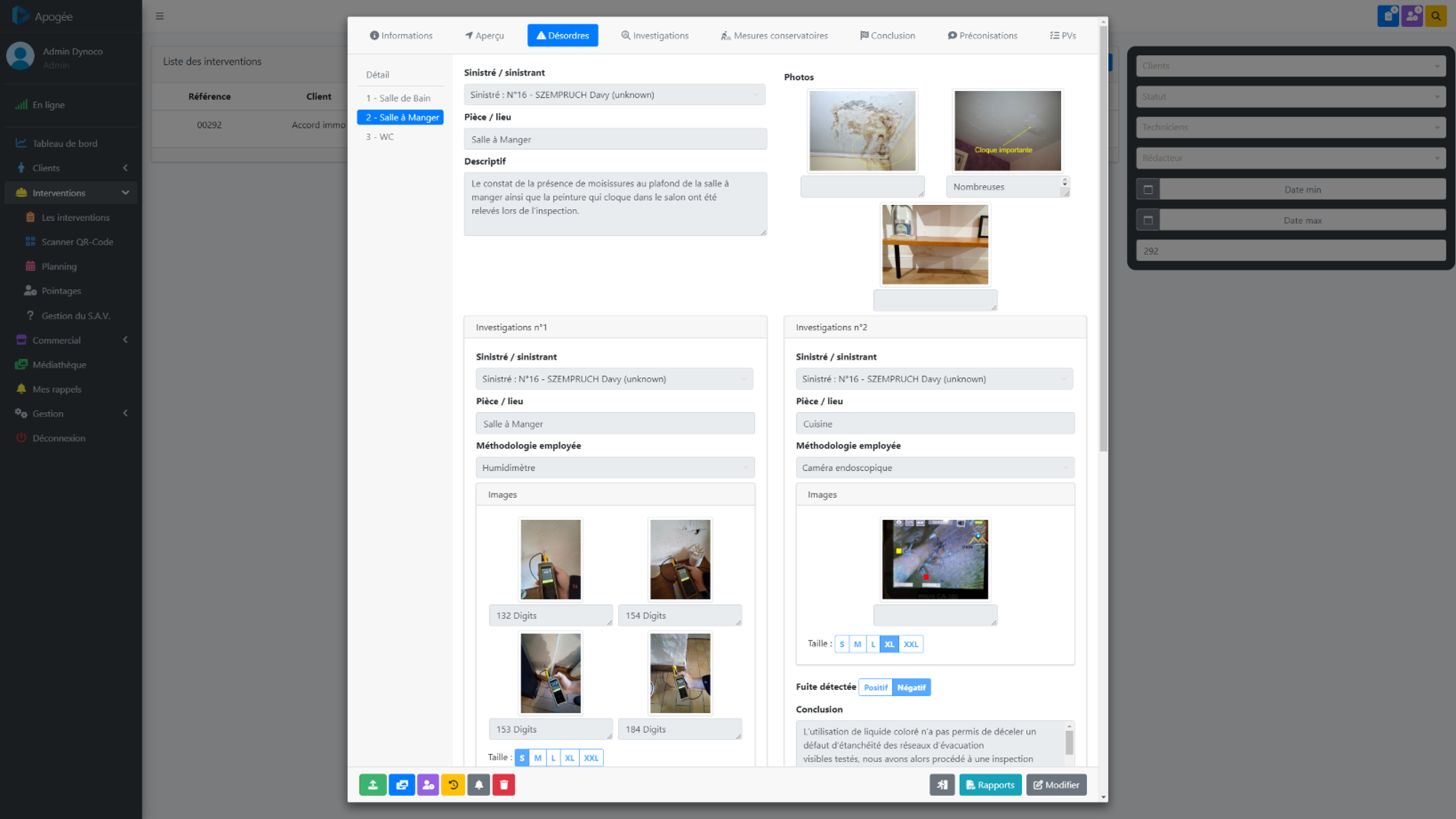The image size is (1456, 819).
Task: Select room 1 - Salle de Bain detail item
Action: [x=399, y=97]
